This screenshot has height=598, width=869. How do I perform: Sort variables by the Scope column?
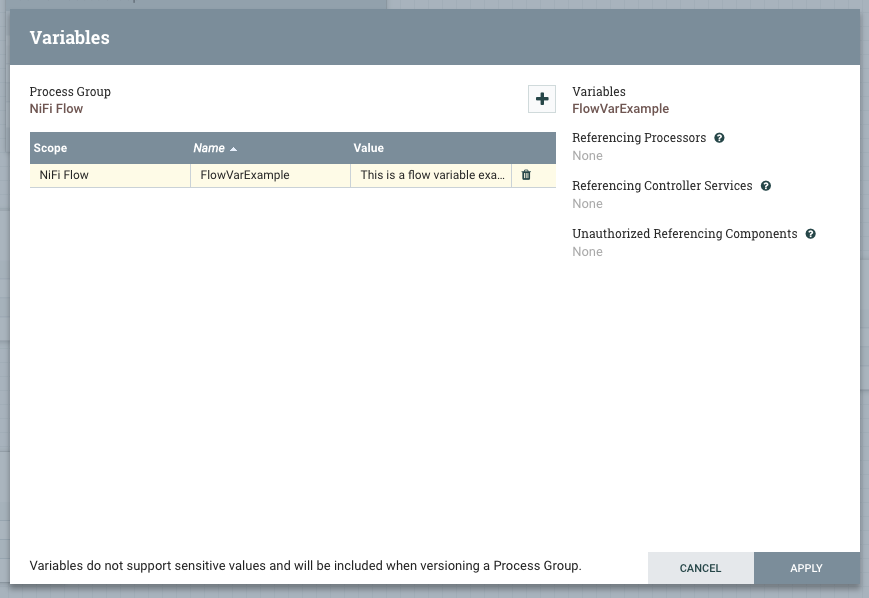point(49,147)
